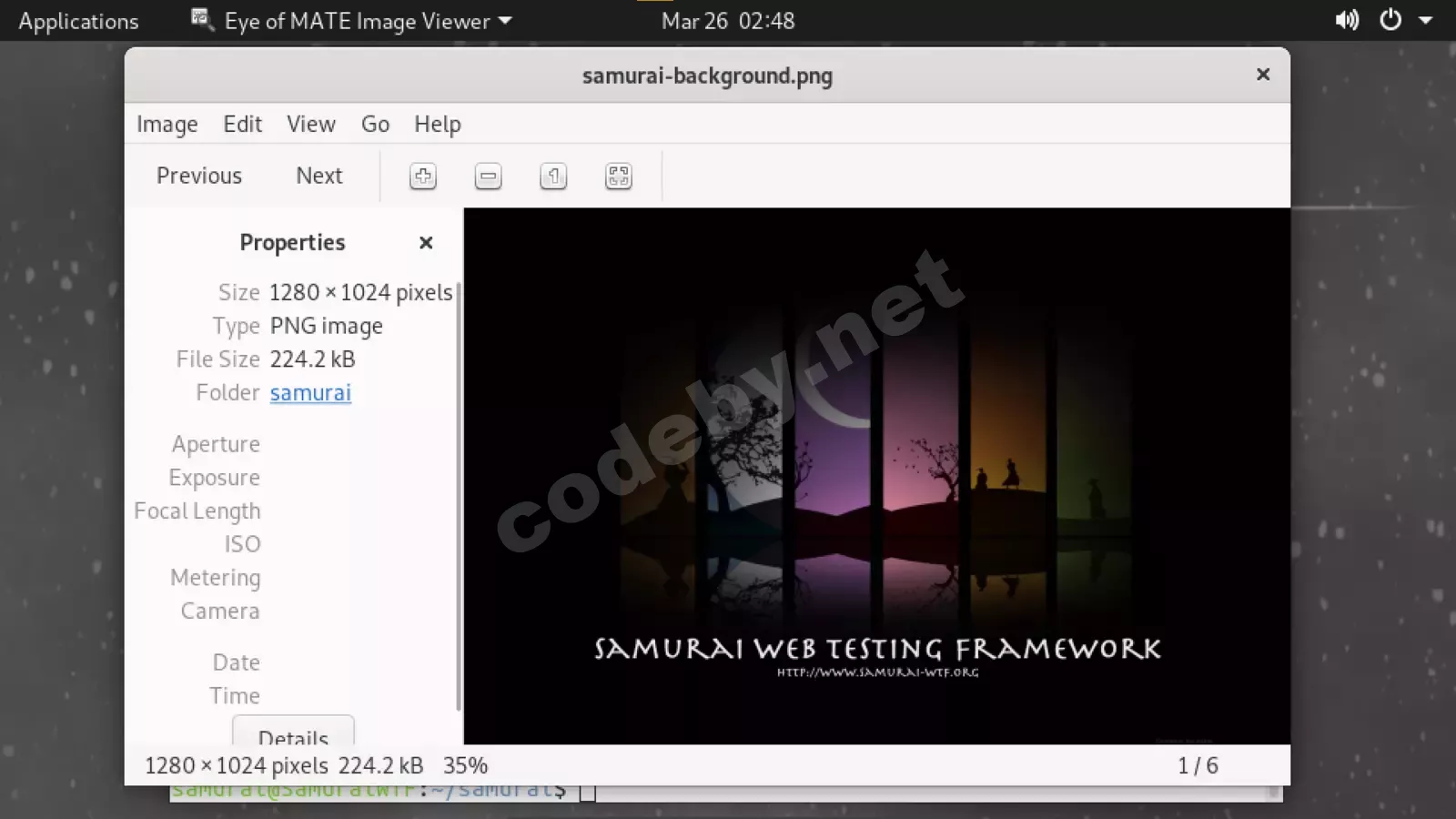Close the samurai-background.png window

1263,75
